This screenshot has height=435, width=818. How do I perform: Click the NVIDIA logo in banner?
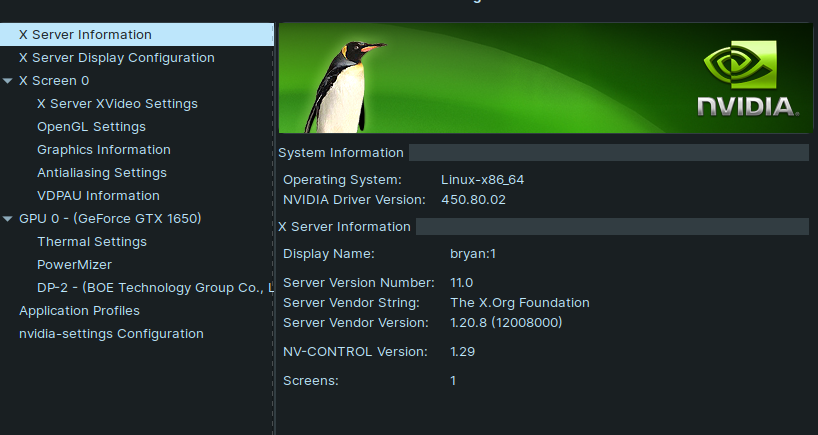746,80
